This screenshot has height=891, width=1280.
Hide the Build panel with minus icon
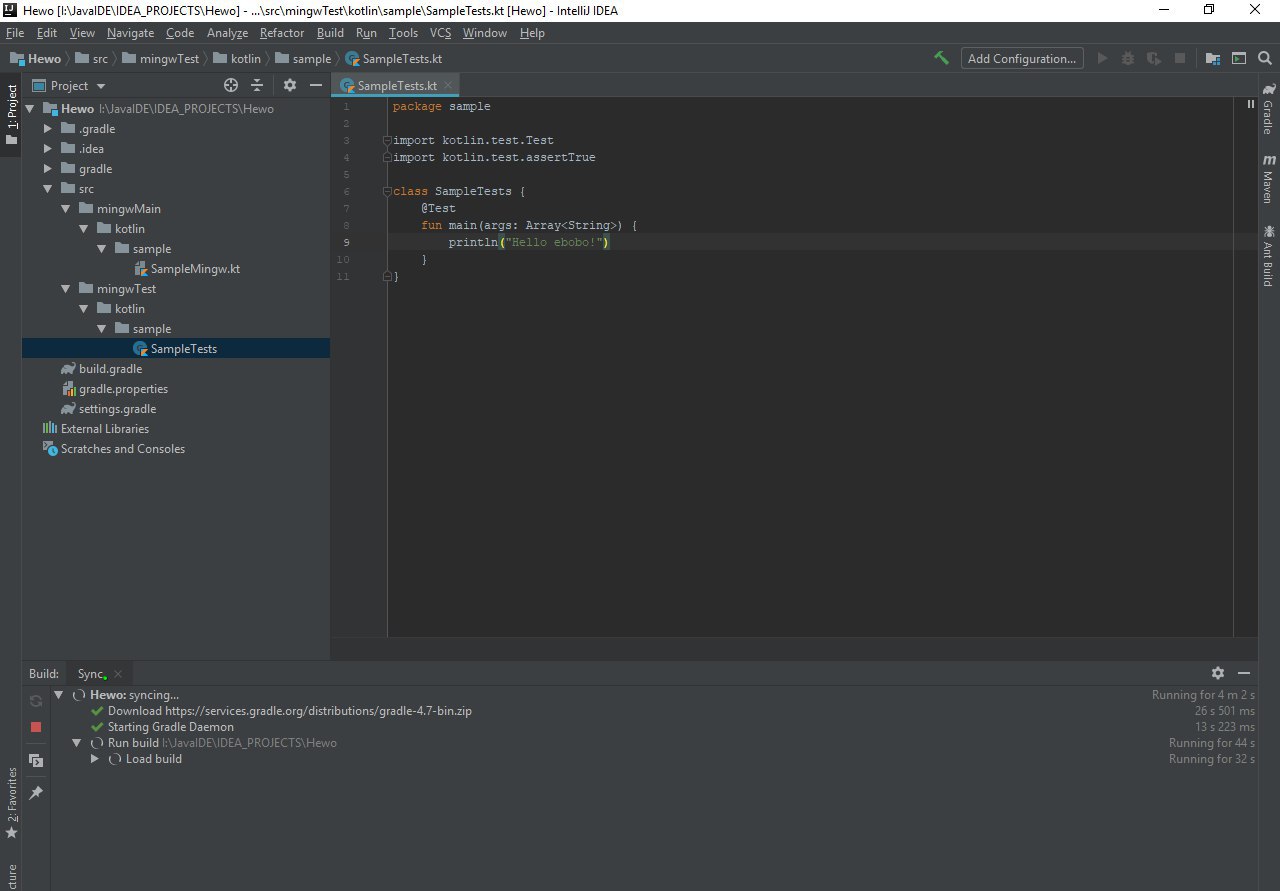click(1244, 673)
